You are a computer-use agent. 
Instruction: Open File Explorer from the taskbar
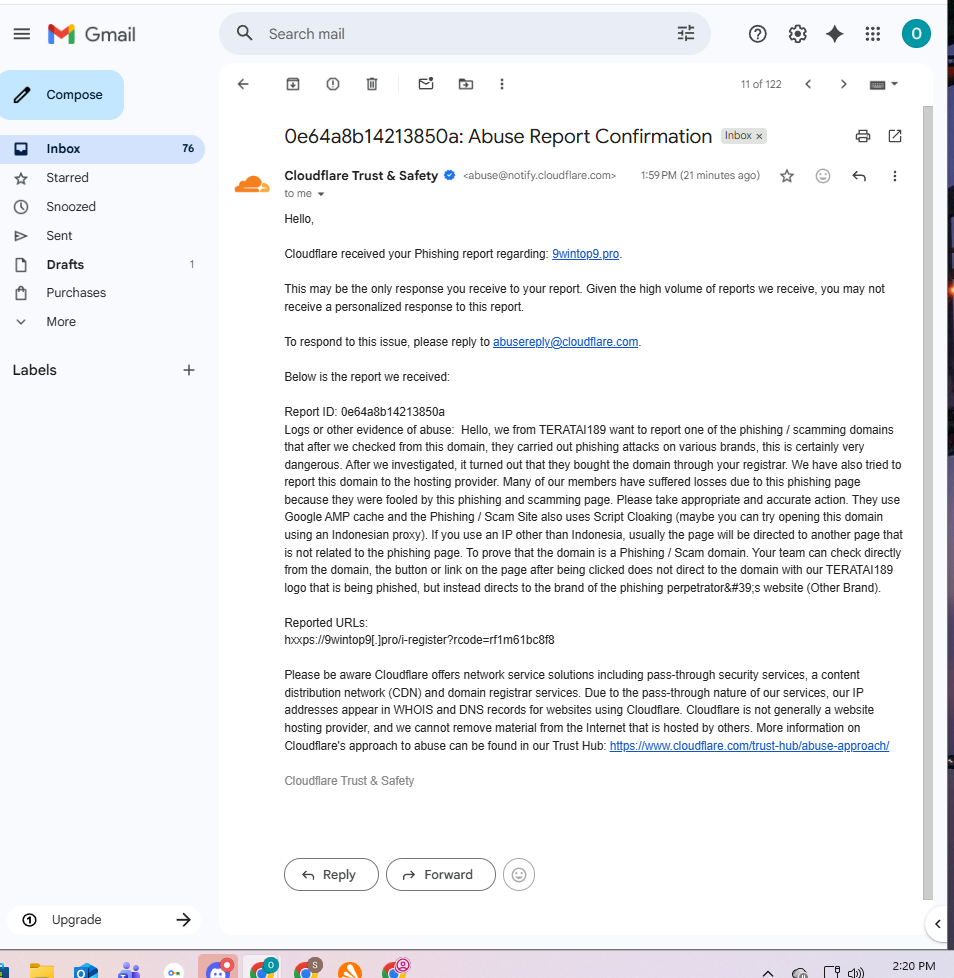point(42,971)
